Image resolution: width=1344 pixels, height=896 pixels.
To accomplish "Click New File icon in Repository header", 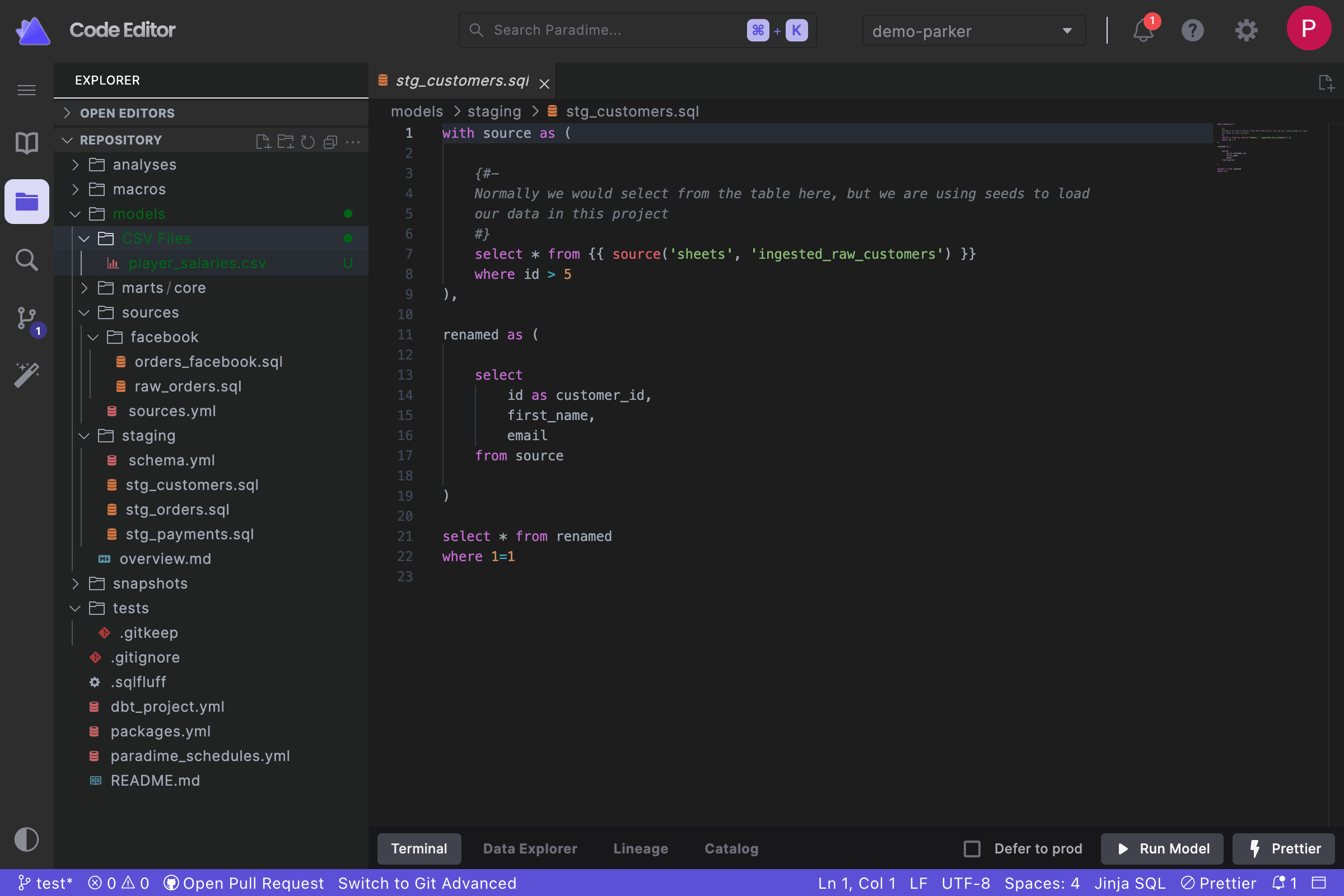I will (x=263, y=141).
